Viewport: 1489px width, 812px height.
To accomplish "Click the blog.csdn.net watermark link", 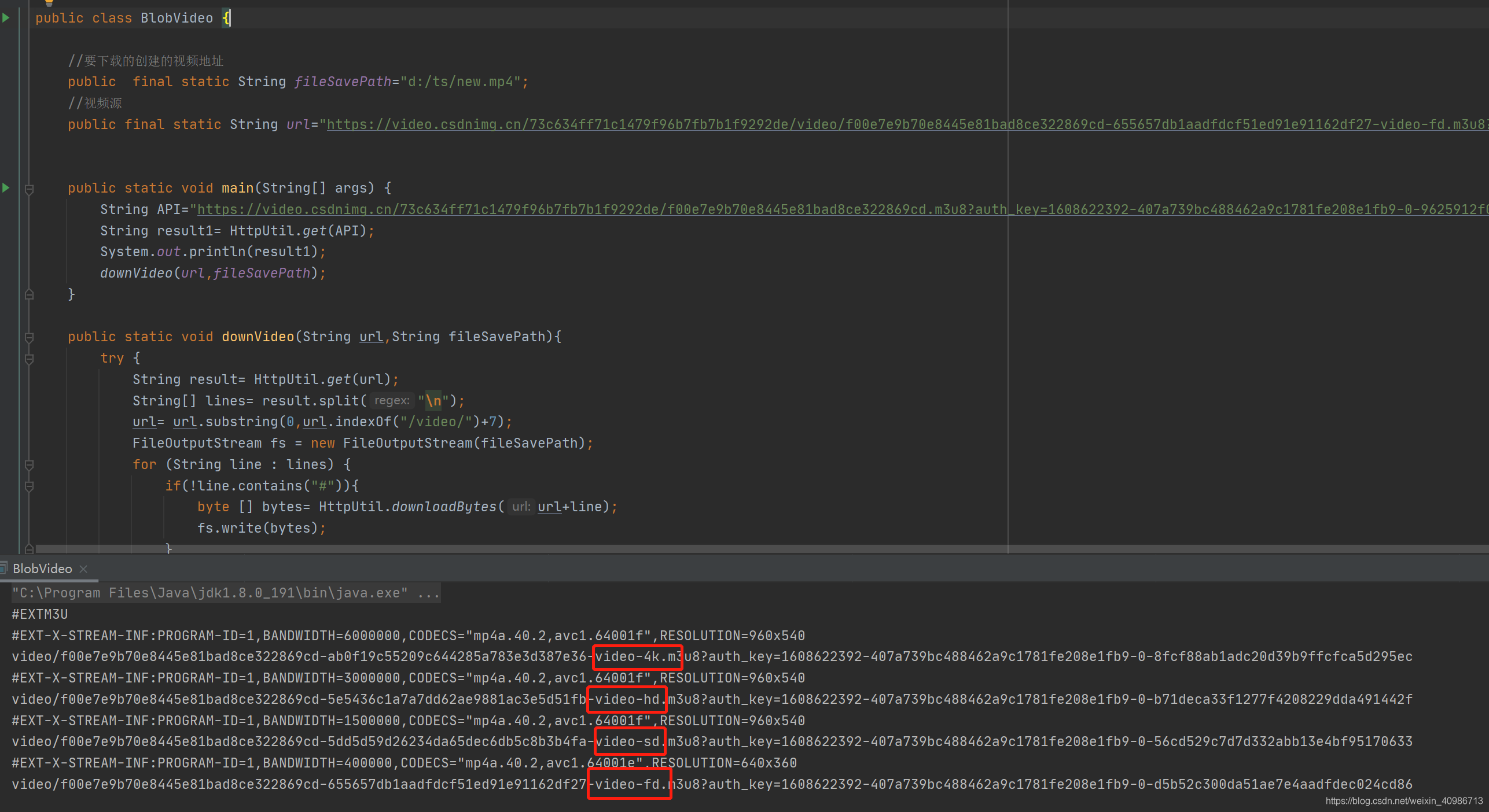I will [x=1404, y=800].
